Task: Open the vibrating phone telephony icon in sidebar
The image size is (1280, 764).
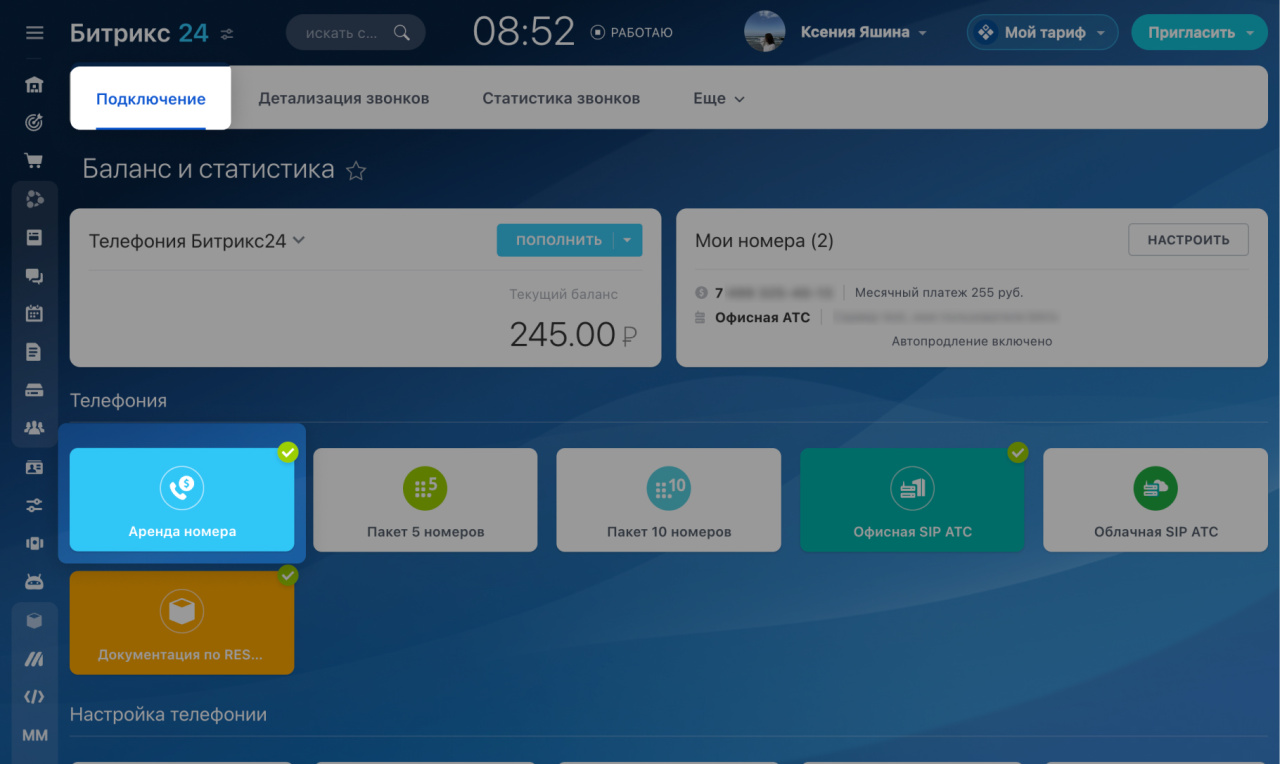Action: point(35,543)
